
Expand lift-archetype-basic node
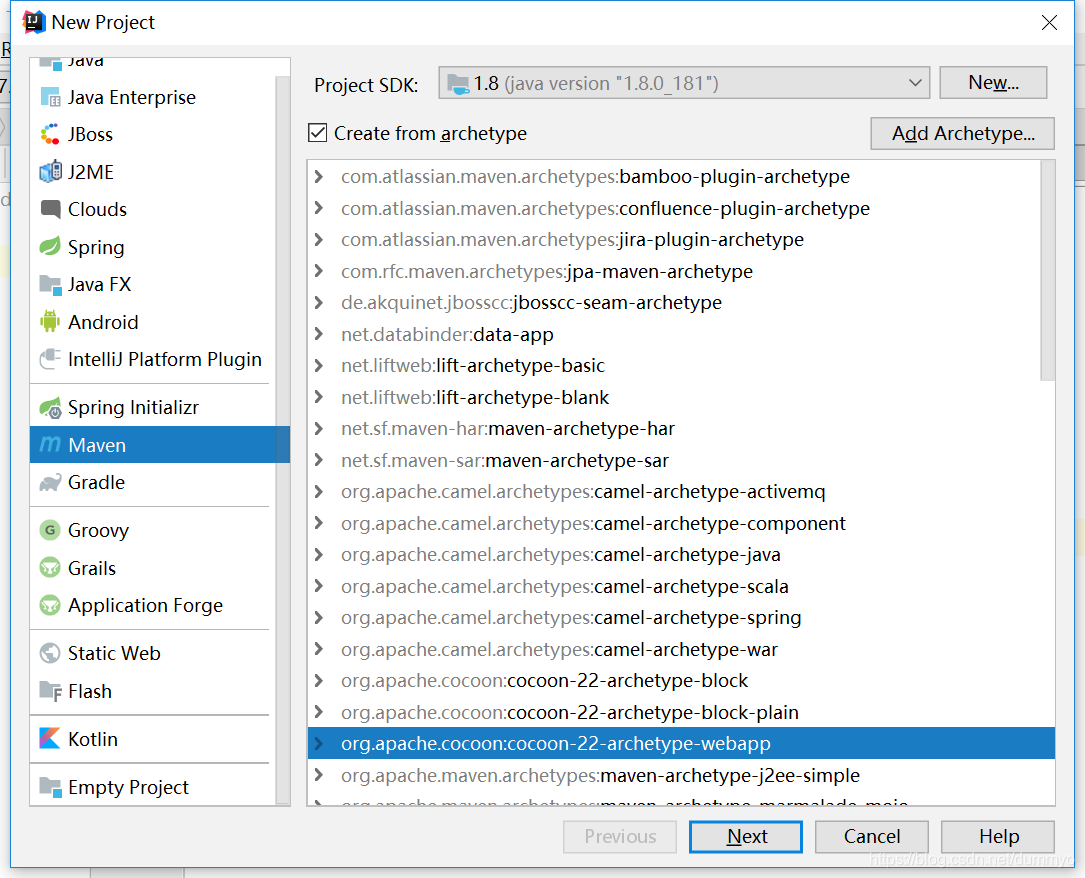coord(318,365)
